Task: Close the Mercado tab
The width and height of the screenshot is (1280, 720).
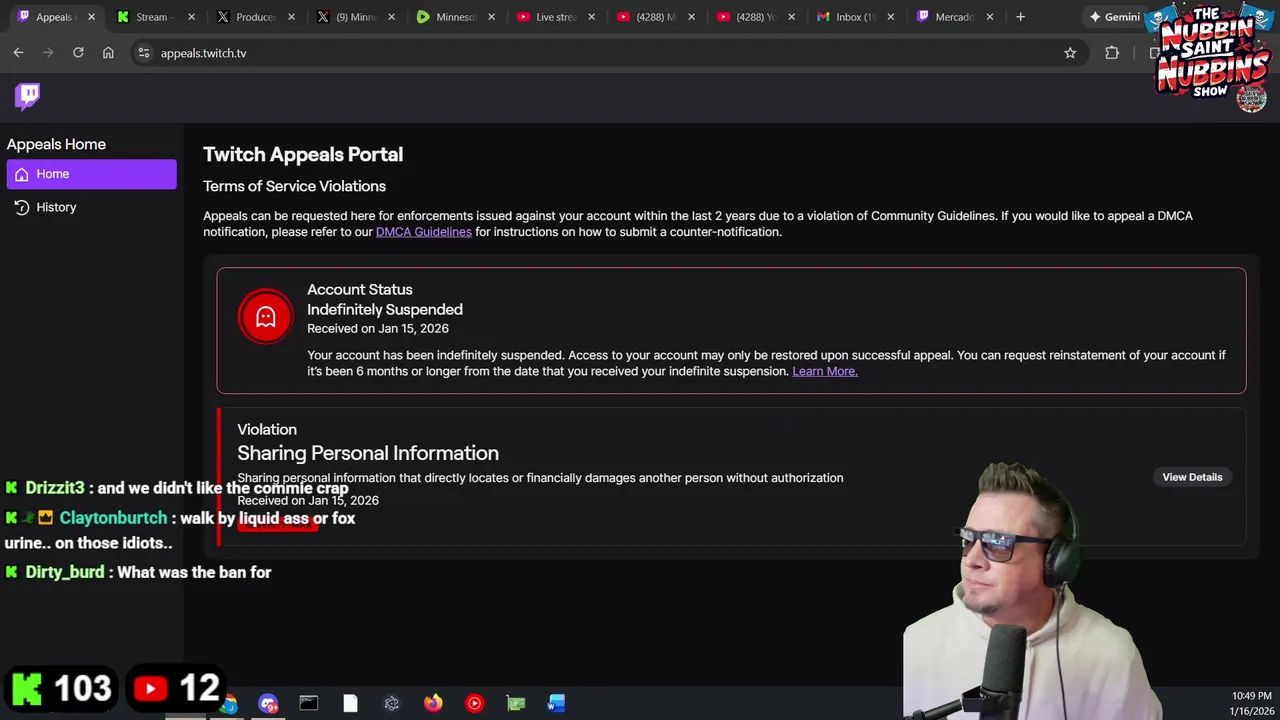Action: 990,17
